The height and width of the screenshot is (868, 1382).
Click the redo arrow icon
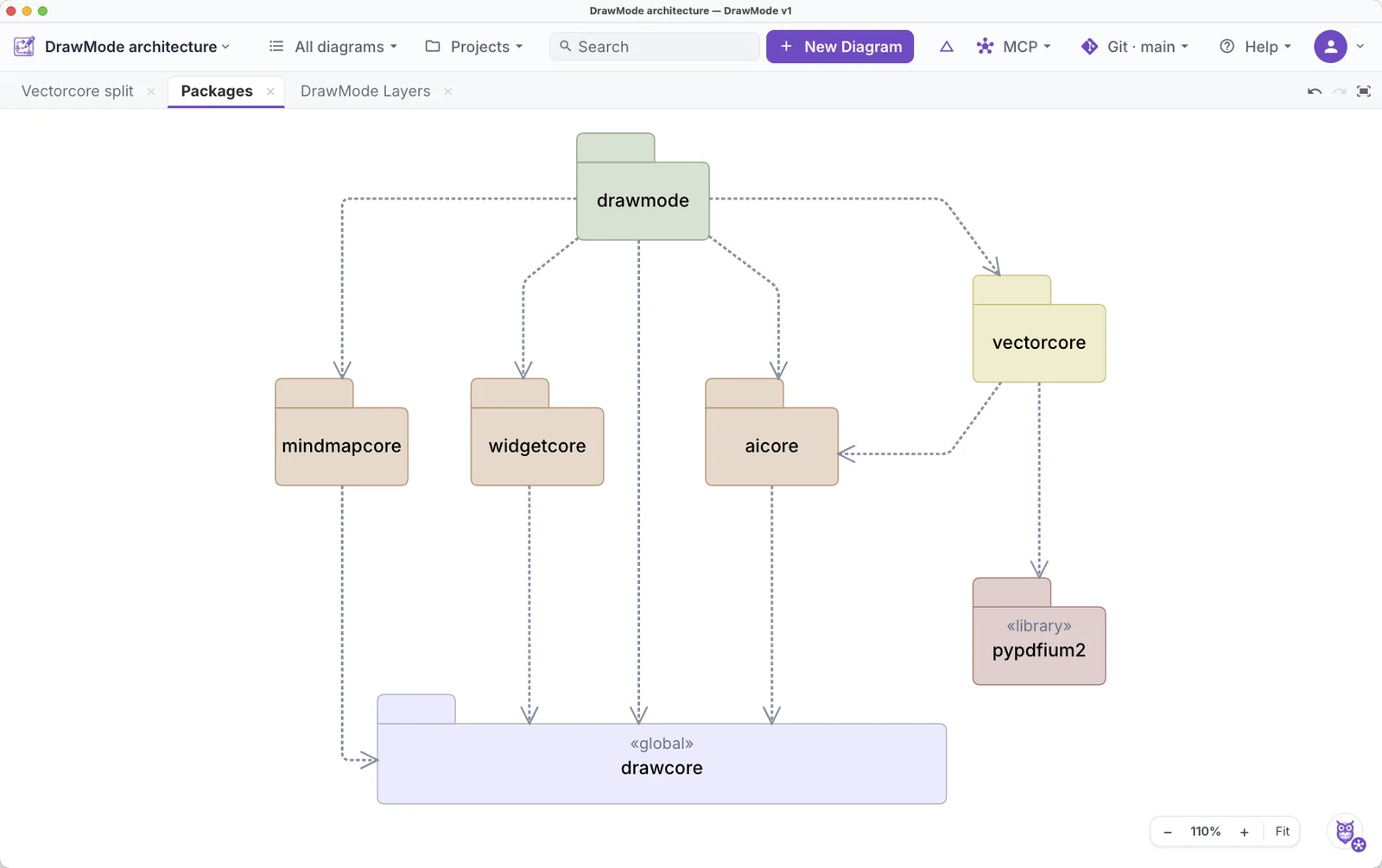pos(1339,92)
